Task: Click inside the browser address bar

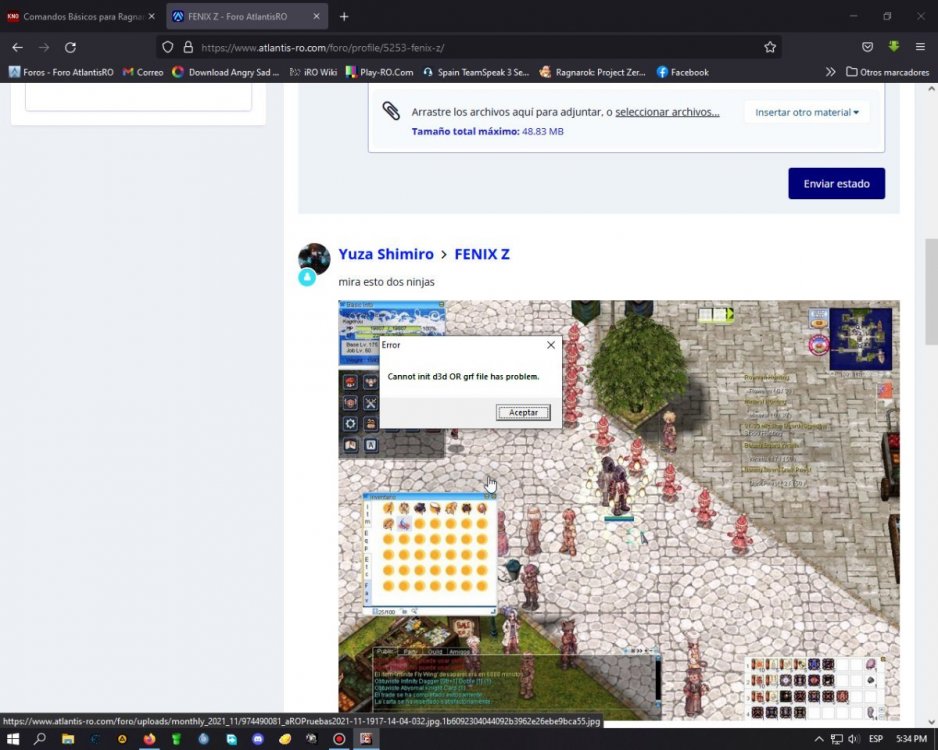Action: pyautogui.click(x=400, y=46)
